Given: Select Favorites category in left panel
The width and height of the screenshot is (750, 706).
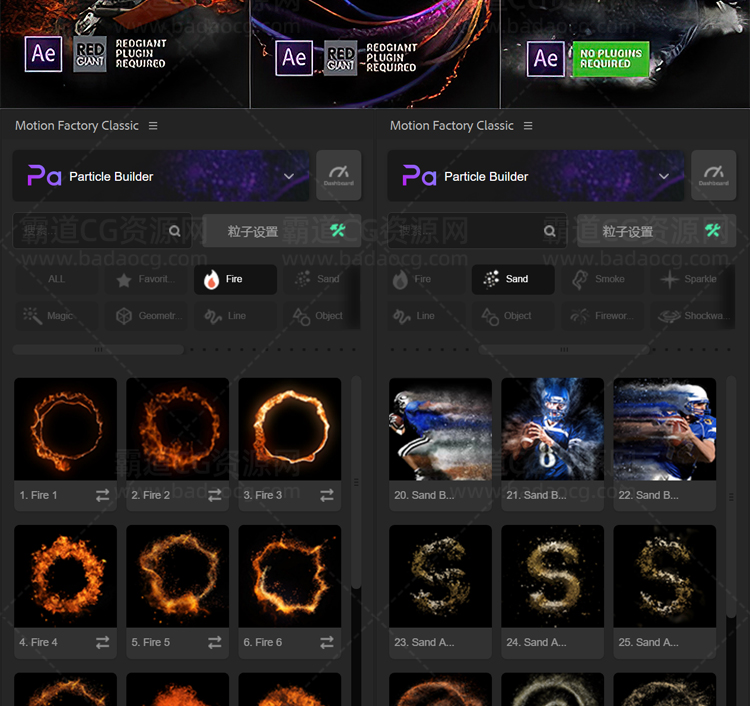Looking at the screenshot, I should (146, 279).
